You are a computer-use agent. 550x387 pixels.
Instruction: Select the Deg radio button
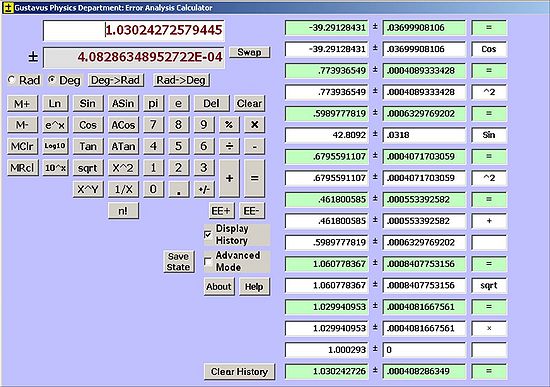[52, 80]
